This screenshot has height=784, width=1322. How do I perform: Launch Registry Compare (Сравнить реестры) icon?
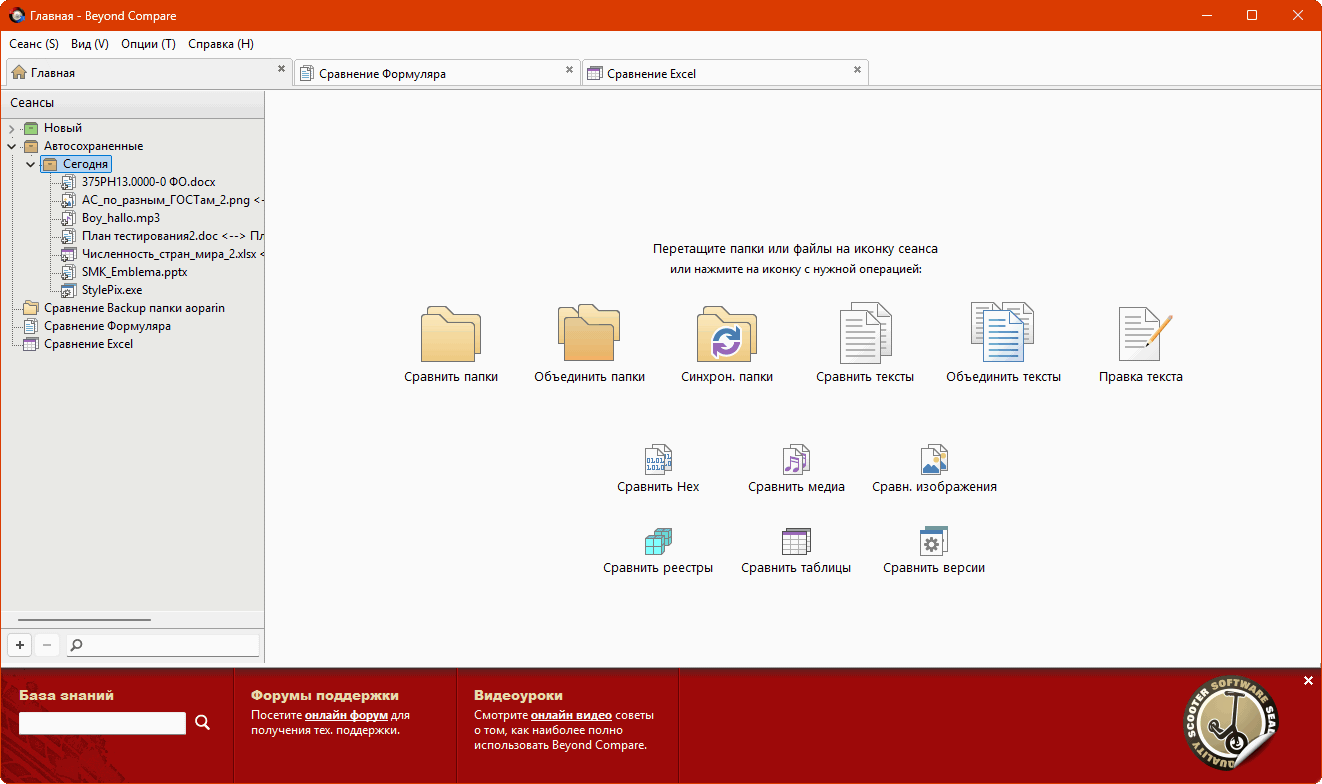click(658, 541)
